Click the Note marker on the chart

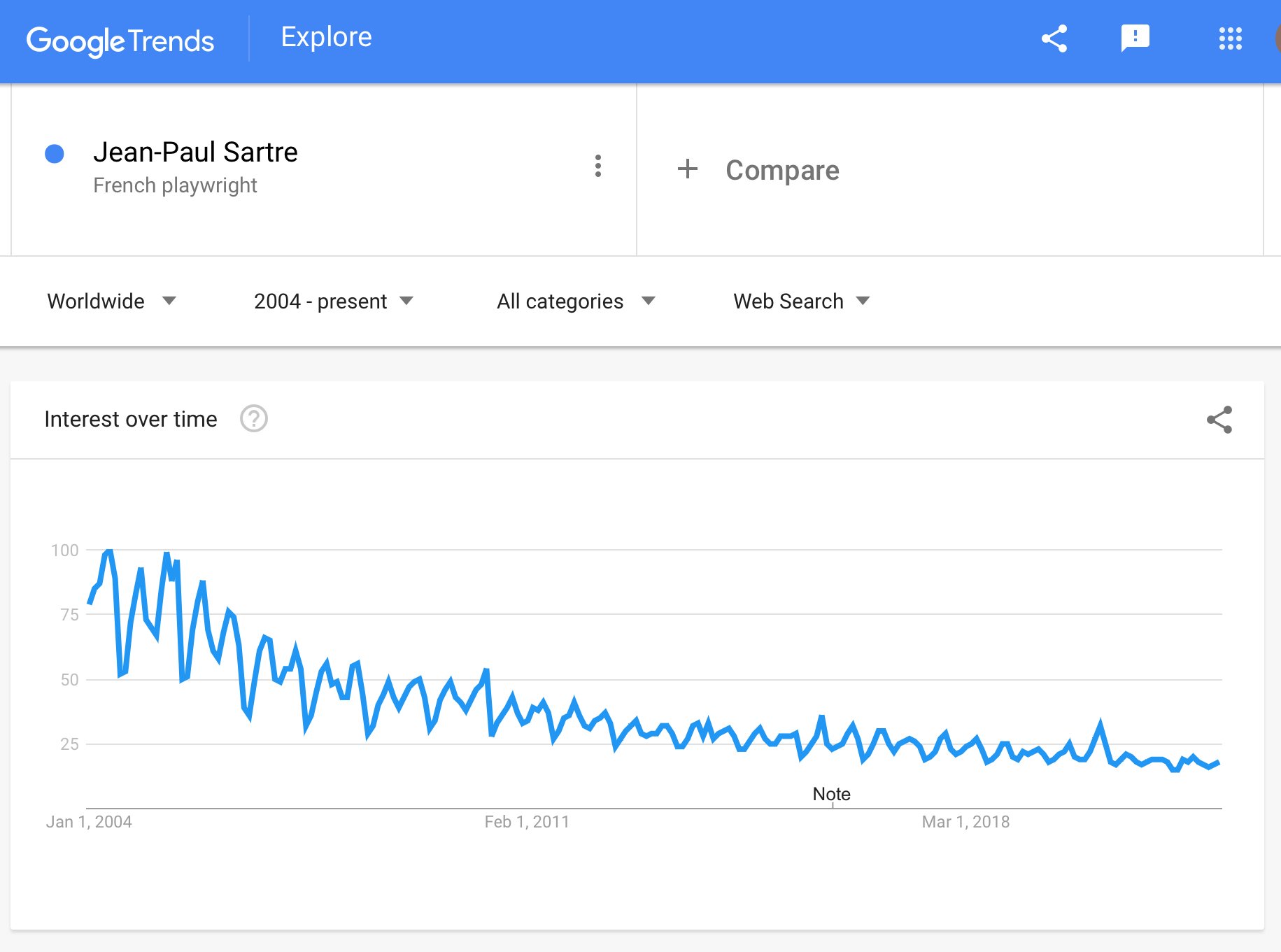(831, 794)
